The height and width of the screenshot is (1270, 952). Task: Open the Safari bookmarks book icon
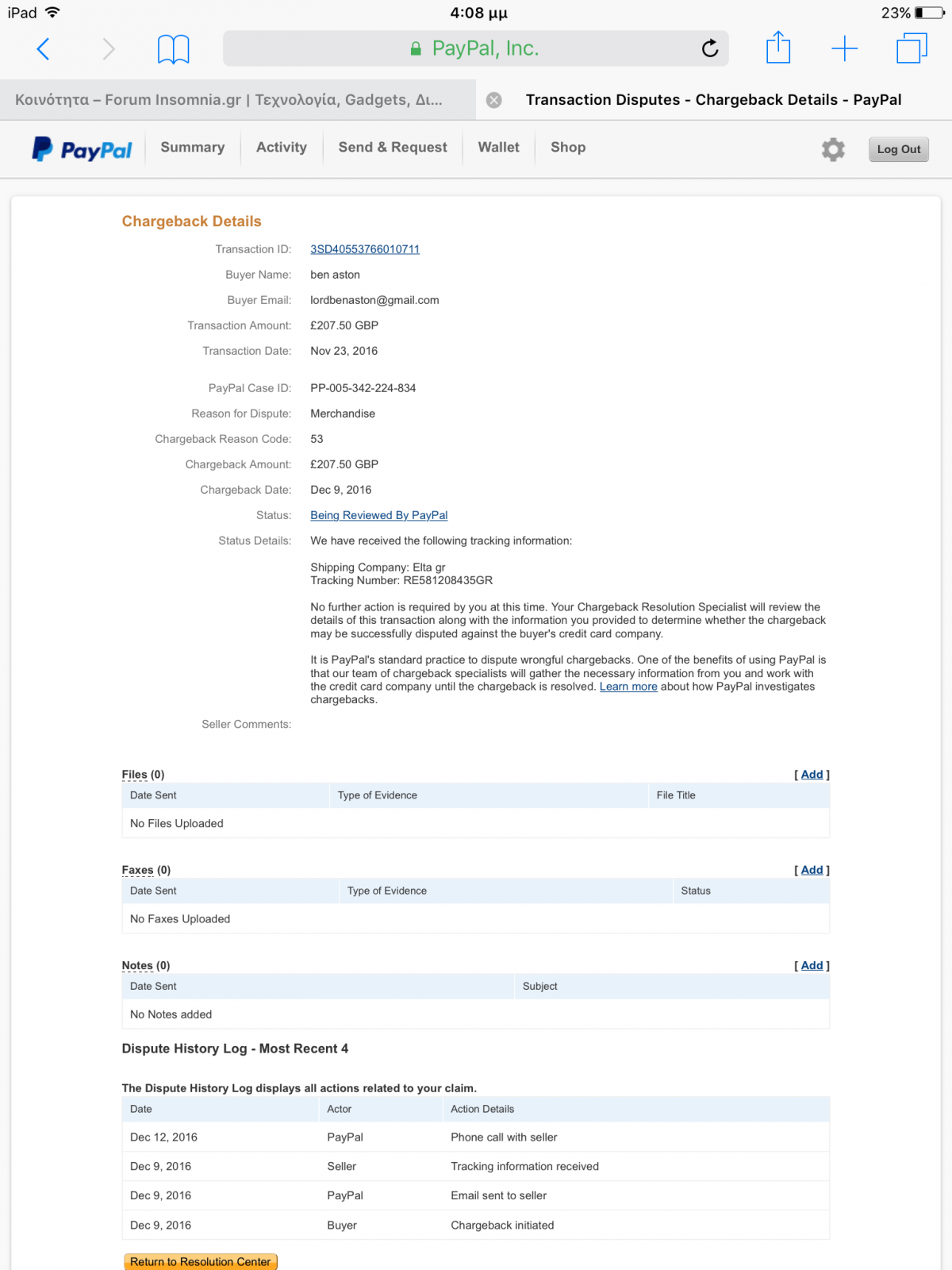[173, 49]
